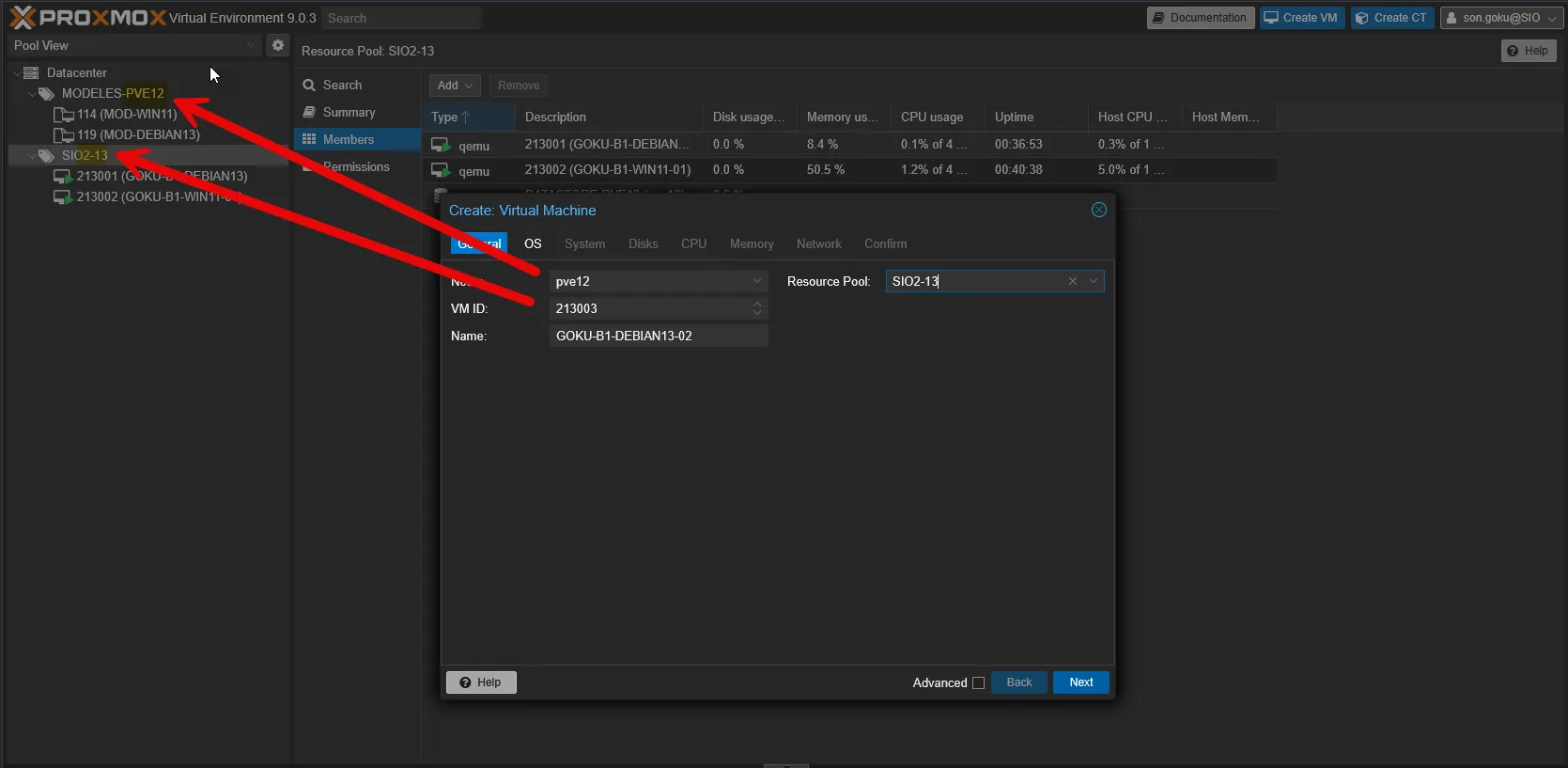
Task: Click the Create VM button
Action: [1300, 18]
